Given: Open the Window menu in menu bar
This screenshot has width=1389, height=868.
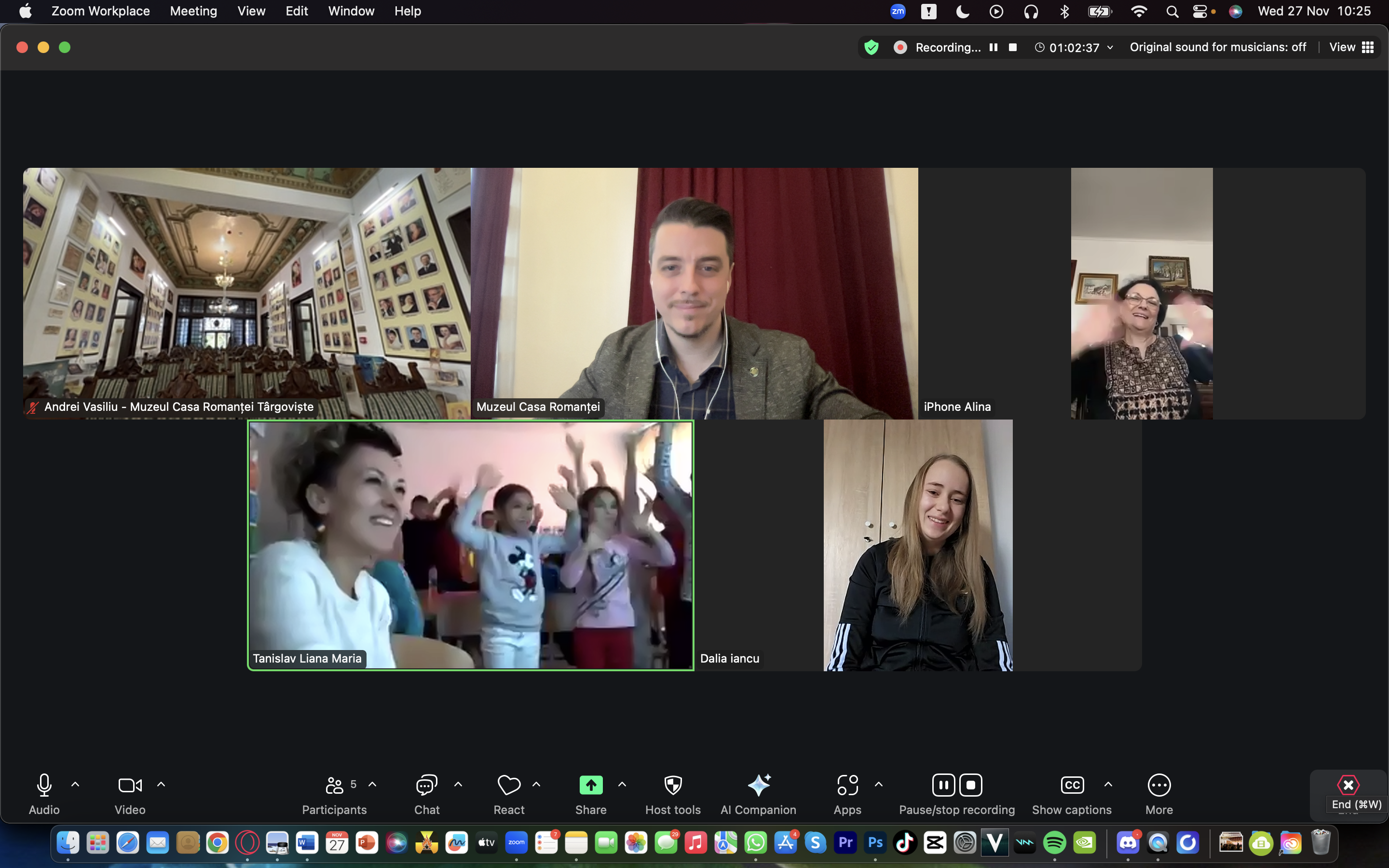Looking at the screenshot, I should 351,11.
